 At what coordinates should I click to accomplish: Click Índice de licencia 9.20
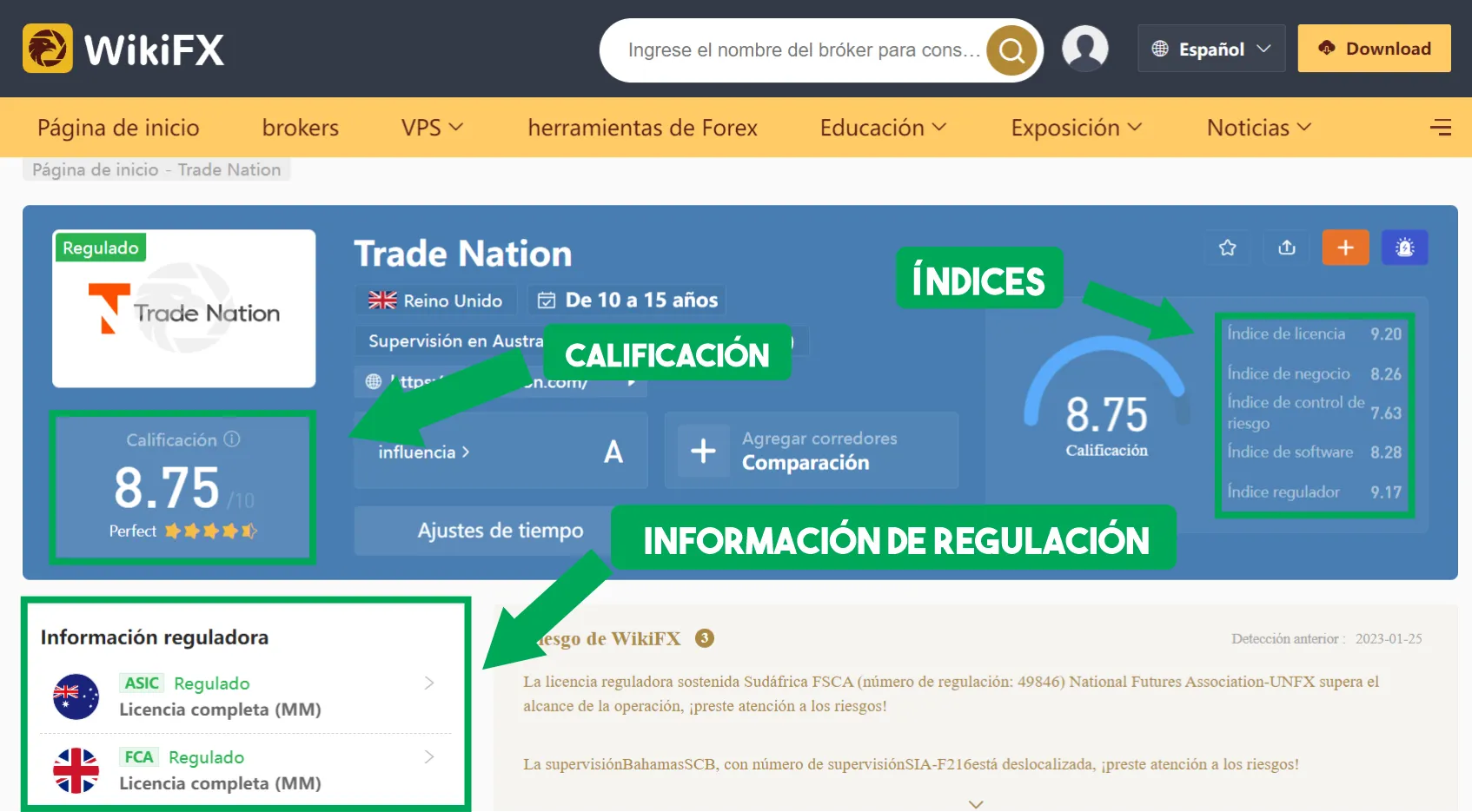(x=1314, y=334)
